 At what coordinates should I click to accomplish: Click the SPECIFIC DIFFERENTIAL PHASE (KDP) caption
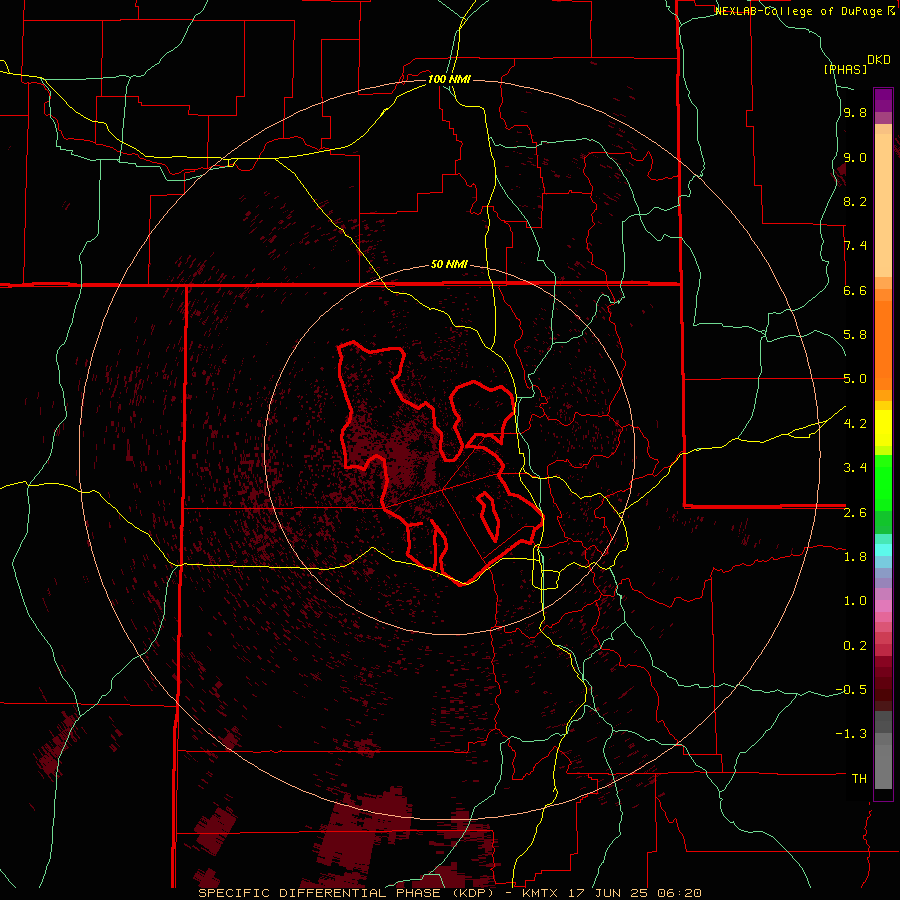(346, 893)
